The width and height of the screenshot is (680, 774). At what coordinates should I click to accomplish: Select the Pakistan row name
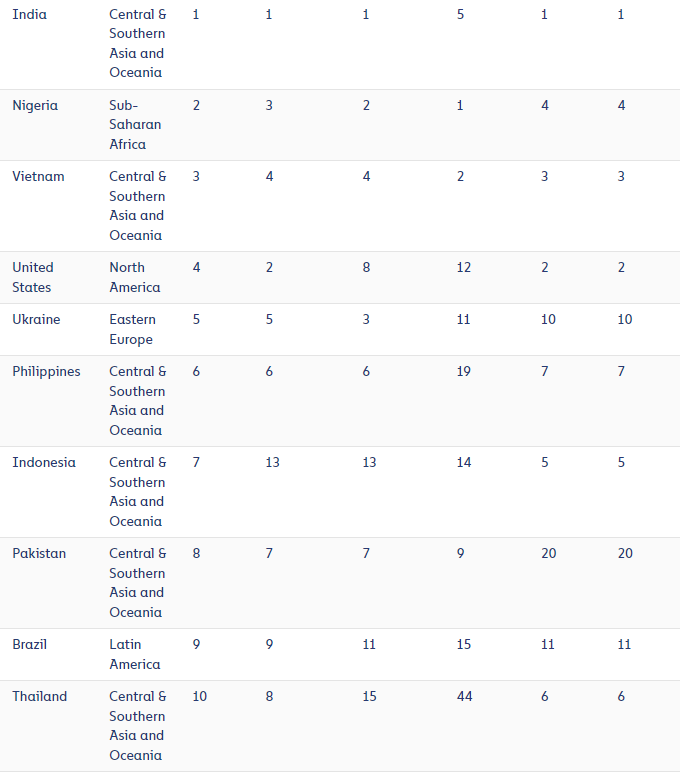pyautogui.click(x=39, y=553)
